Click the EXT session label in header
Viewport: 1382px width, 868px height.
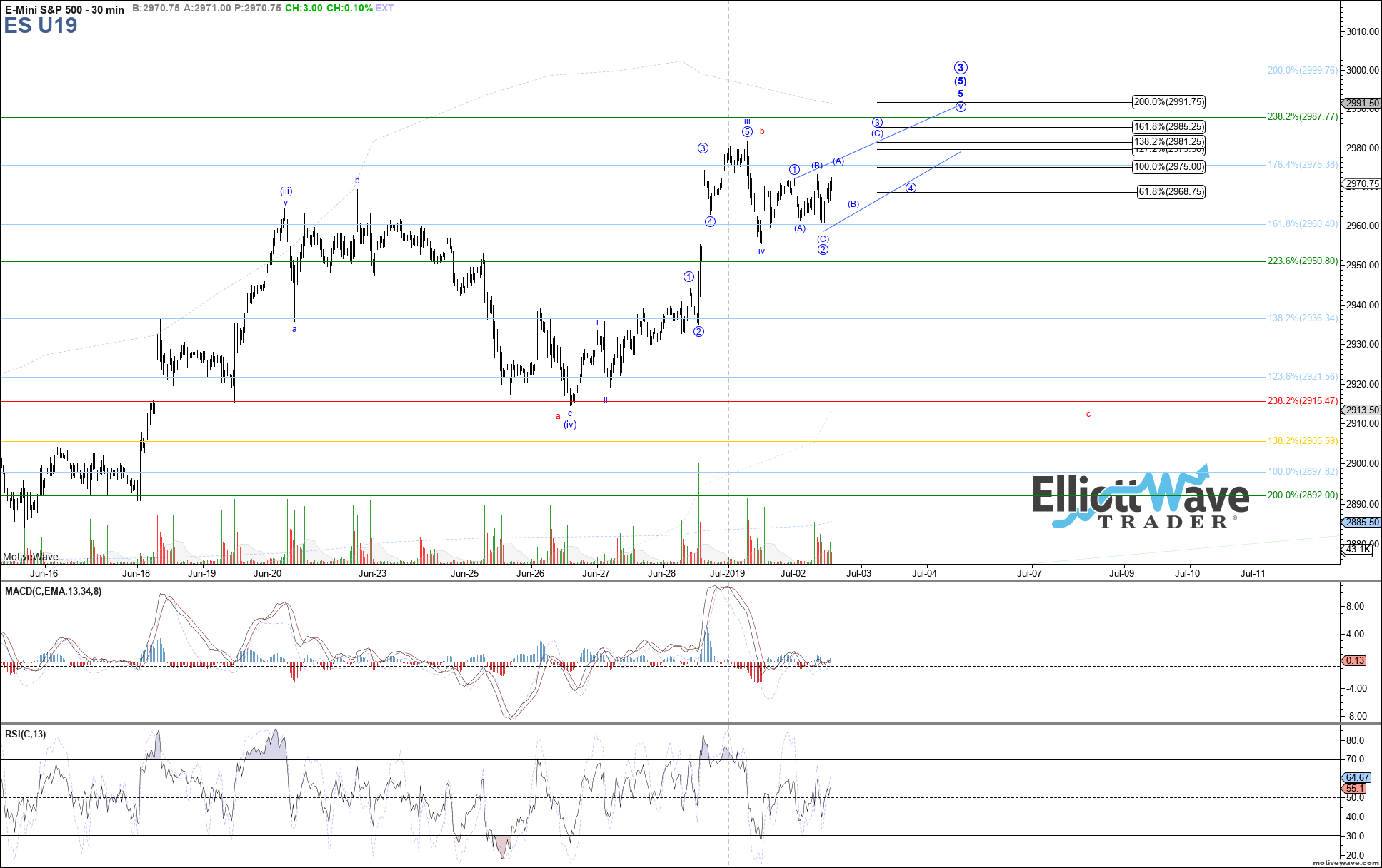click(x=384, y=8)
